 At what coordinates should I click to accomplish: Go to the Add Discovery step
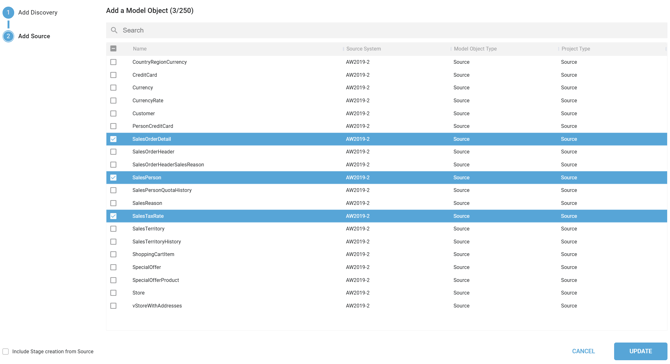point(38,12)
